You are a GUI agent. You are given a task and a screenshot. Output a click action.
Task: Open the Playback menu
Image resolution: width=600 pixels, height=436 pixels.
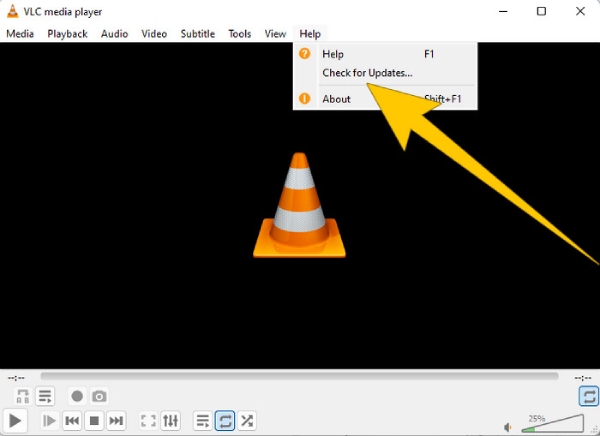[x=67, y=34]
